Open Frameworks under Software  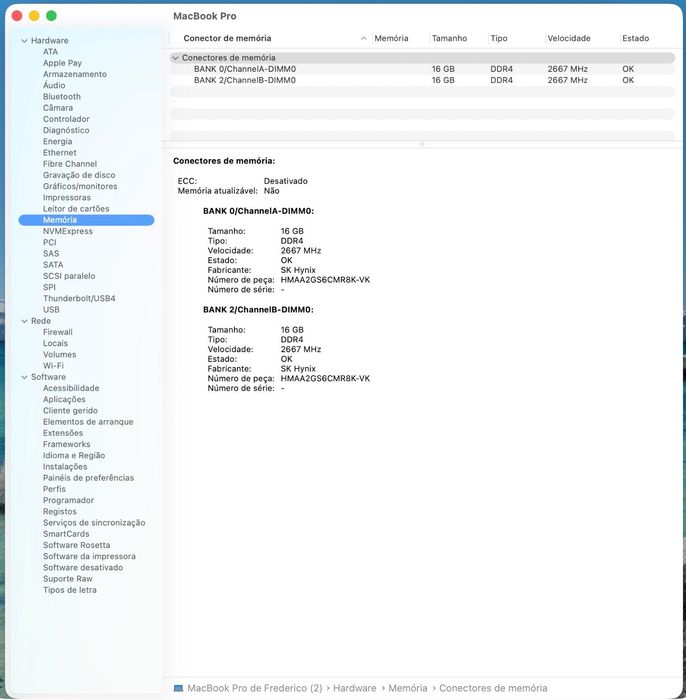(x=67, y=444)
